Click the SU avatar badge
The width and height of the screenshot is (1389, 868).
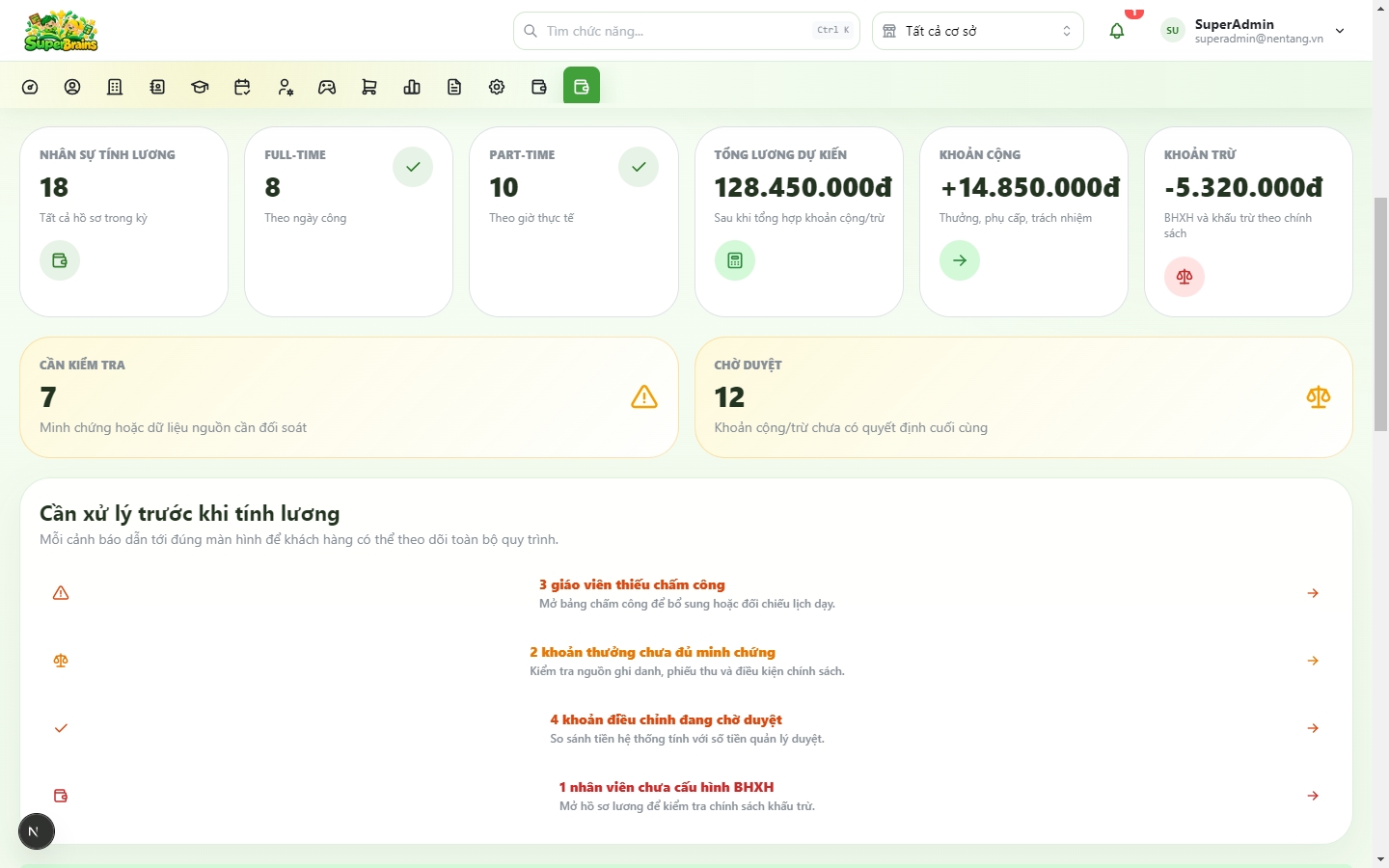pos(1173,31)
